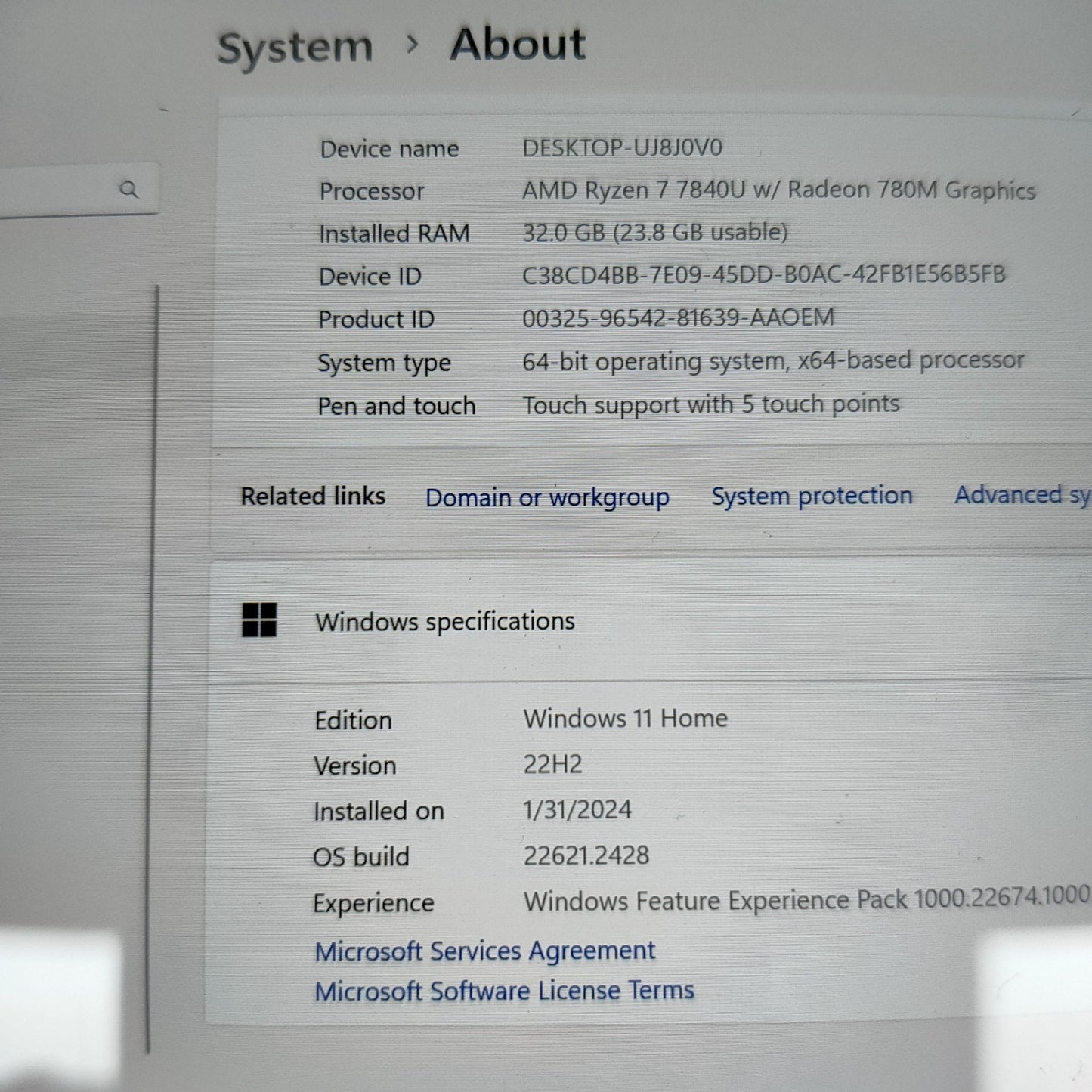1092x1092 pixels.
Task: Select Windows 11 Home edition value
Action: click(626, 718)
